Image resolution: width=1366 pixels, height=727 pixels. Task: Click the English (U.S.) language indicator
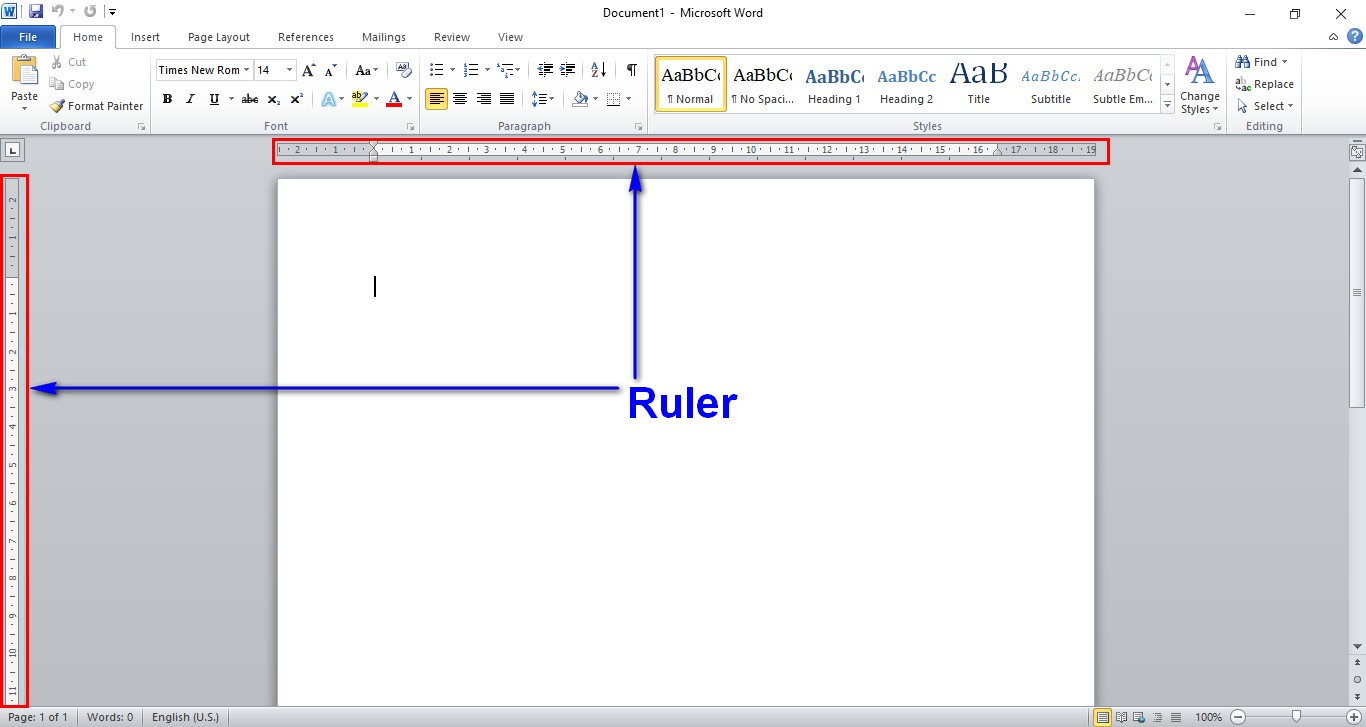[x=185, y=717]
